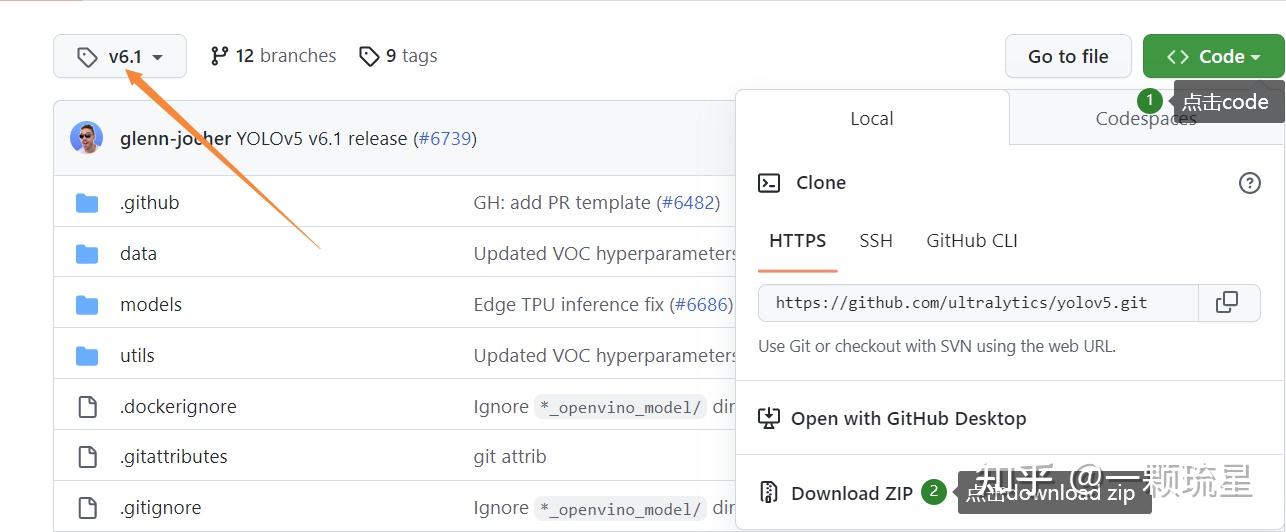Click the models folder icon
The image size is (1286, 532).
coord(87,305)
